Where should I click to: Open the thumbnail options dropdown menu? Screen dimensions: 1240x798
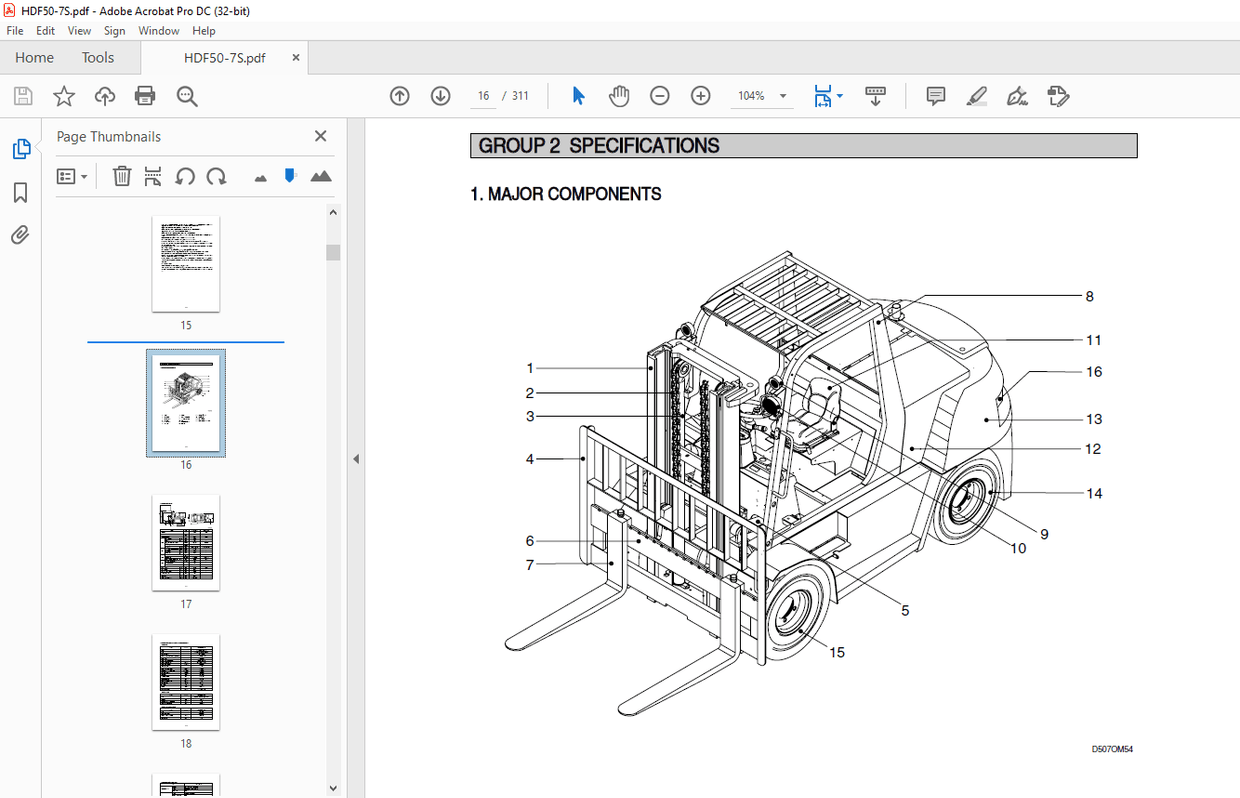71,176
